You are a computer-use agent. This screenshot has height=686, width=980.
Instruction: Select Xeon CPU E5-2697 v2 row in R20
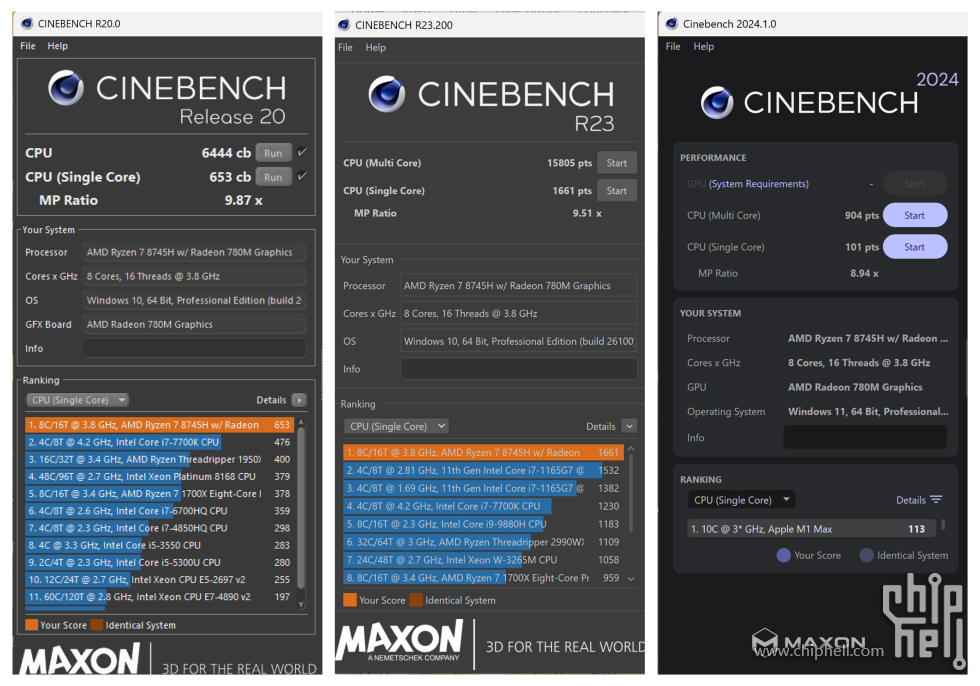click(159, 579)
